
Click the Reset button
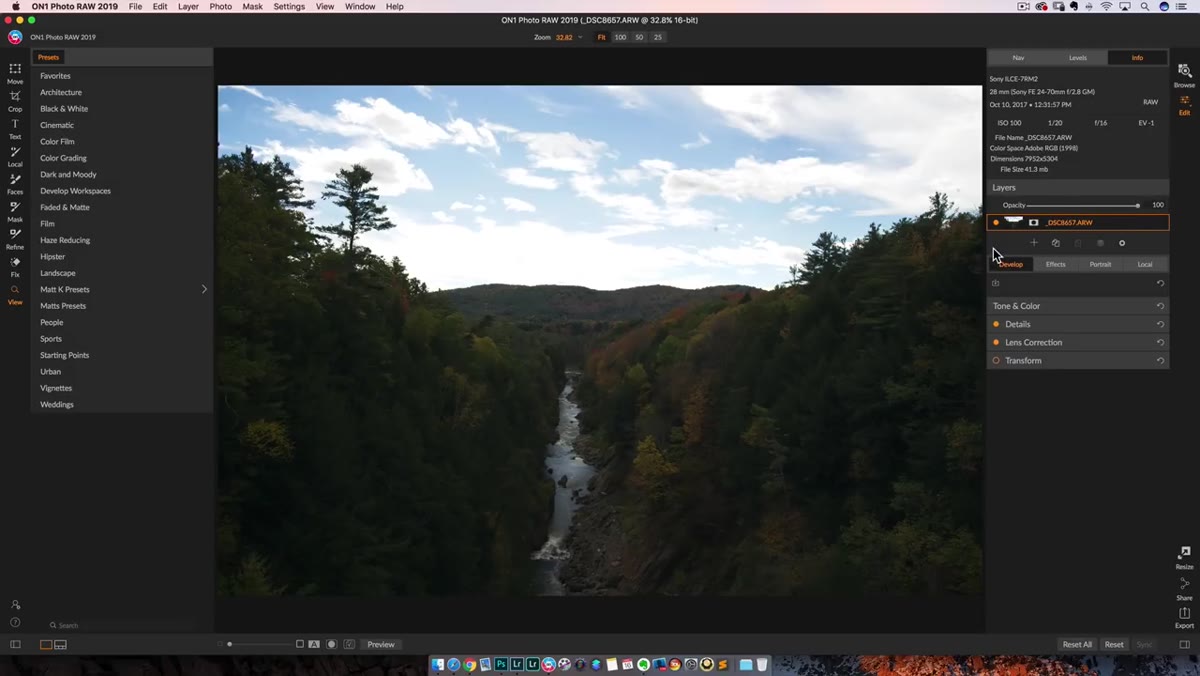coord(1114,645)
